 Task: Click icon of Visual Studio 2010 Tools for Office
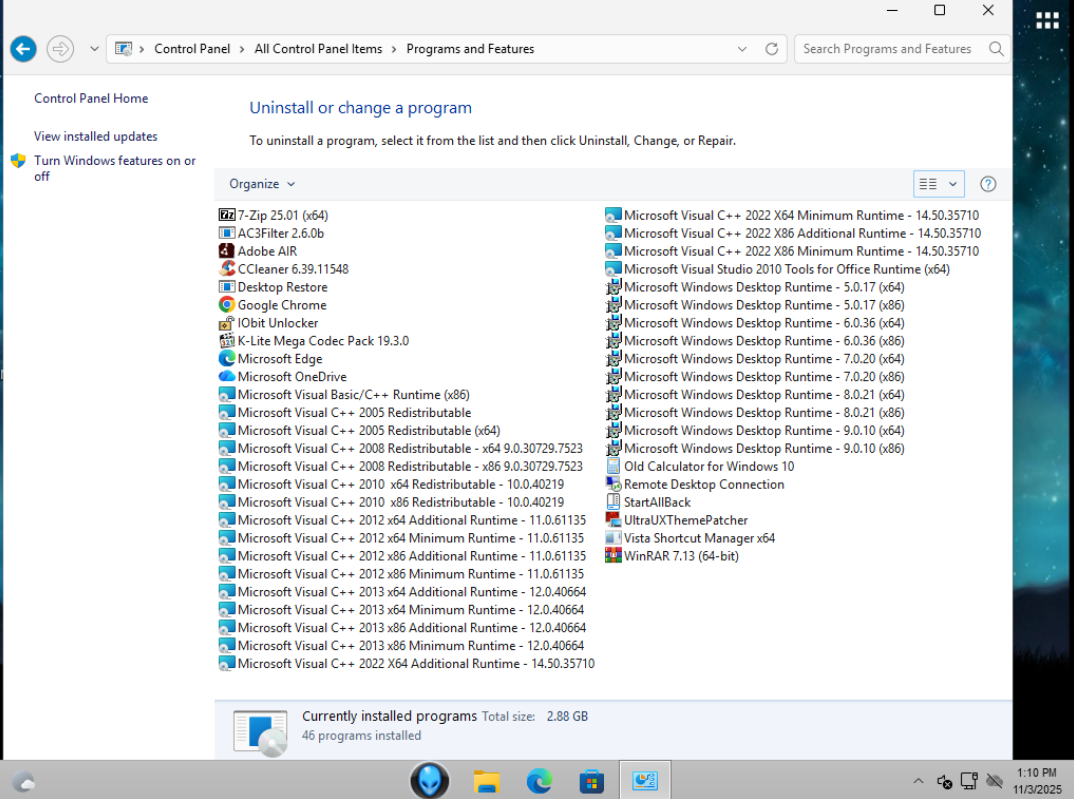(x=613, y=269)
